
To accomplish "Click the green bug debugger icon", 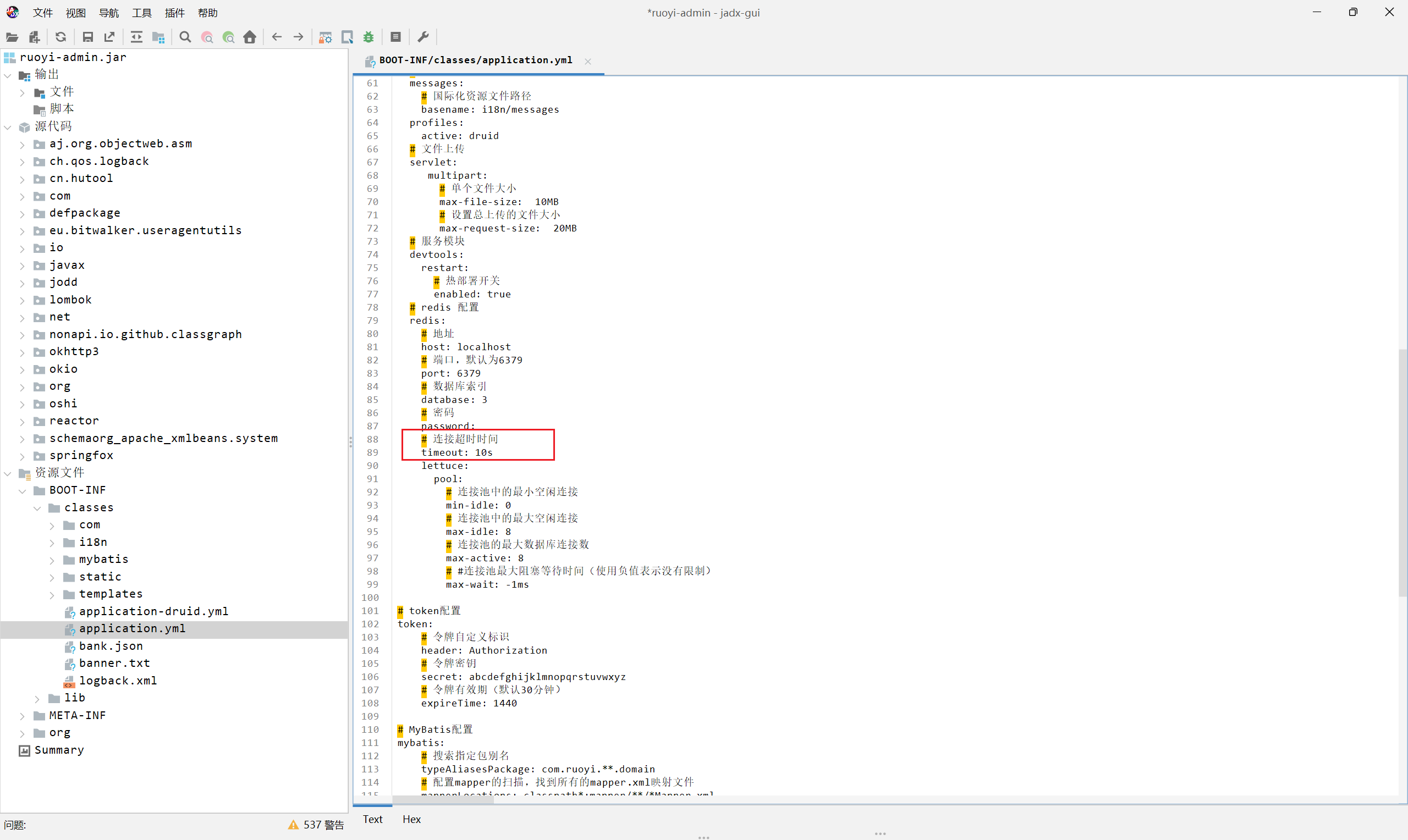I will tap(369, 37).
